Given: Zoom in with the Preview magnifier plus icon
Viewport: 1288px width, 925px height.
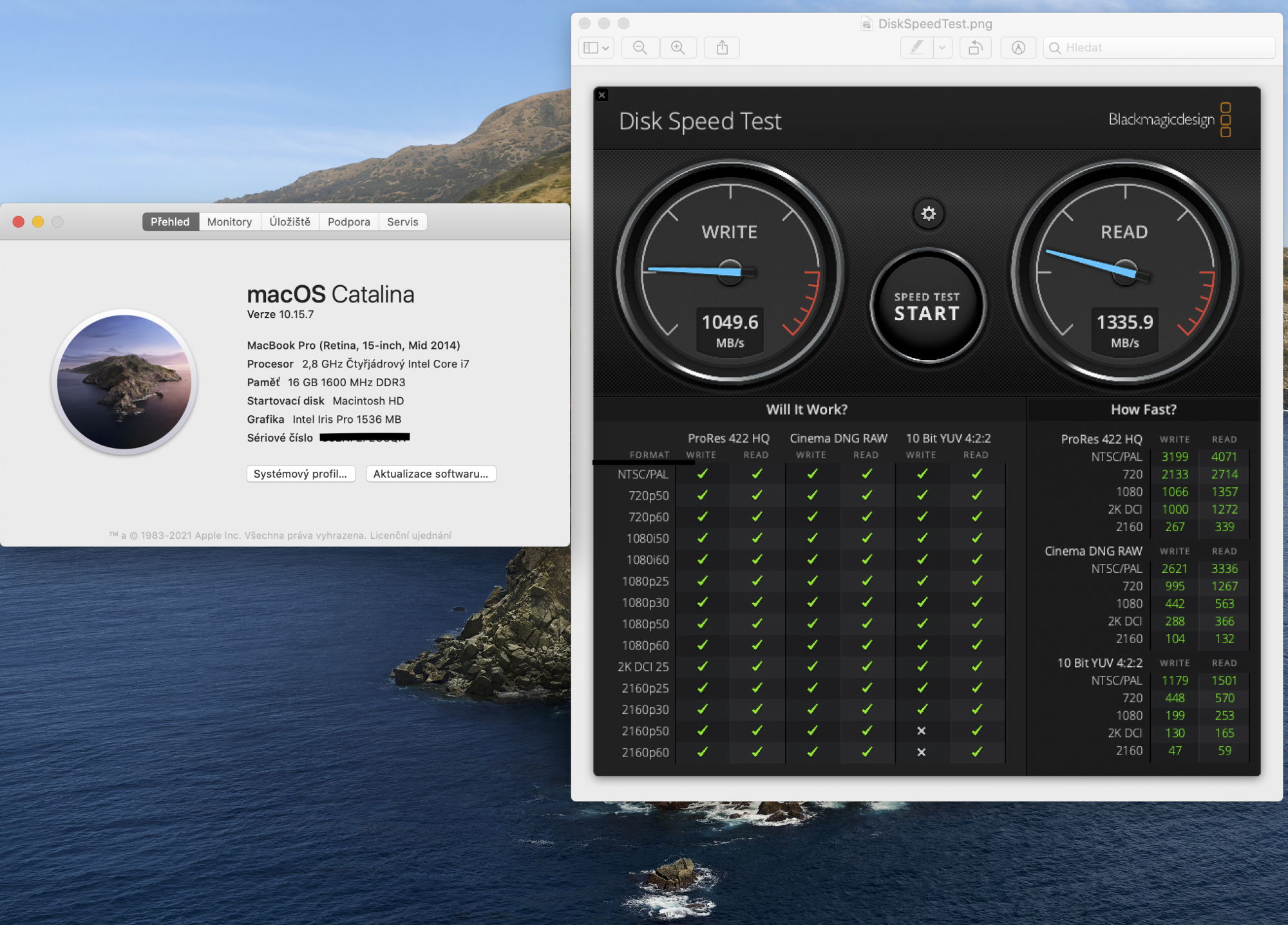Looking at the screenshot, I should (678, 48).
